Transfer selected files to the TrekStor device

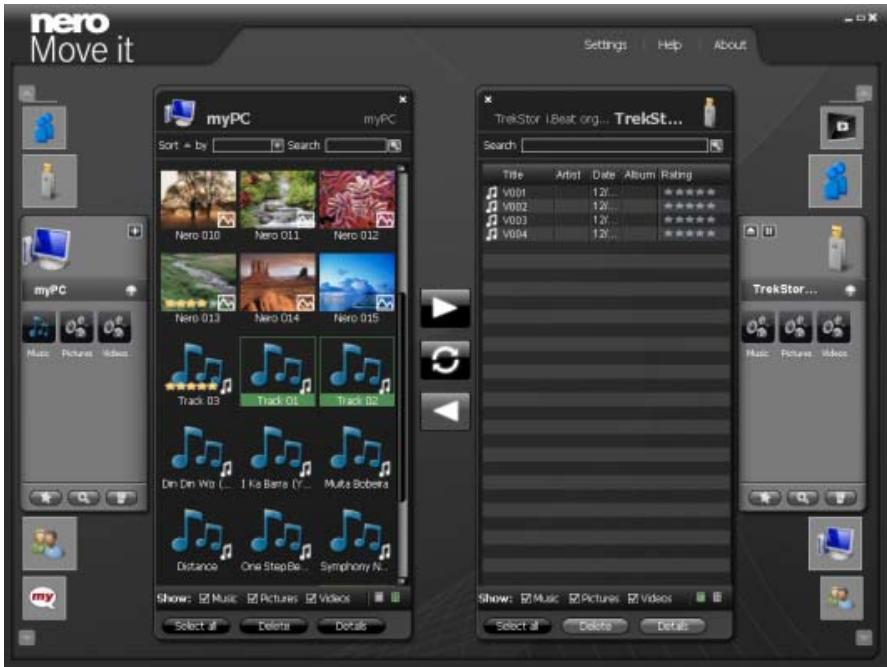point(445,308)
